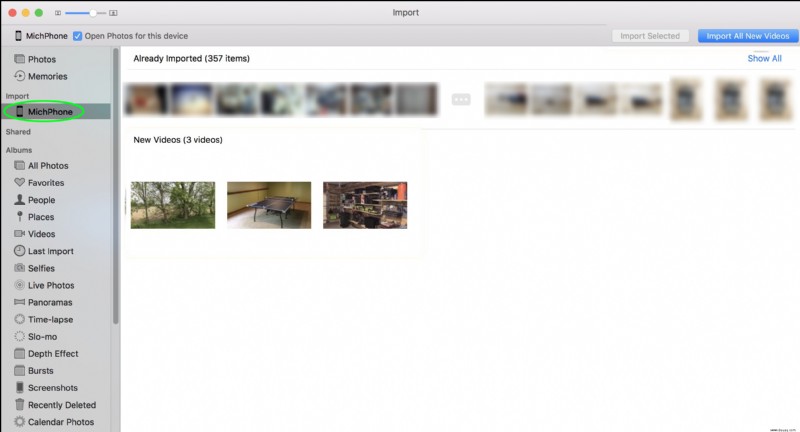This screenshot has height=432, width=800.
Task: Click the Import section header in sidebar
Action: (17, 96)
